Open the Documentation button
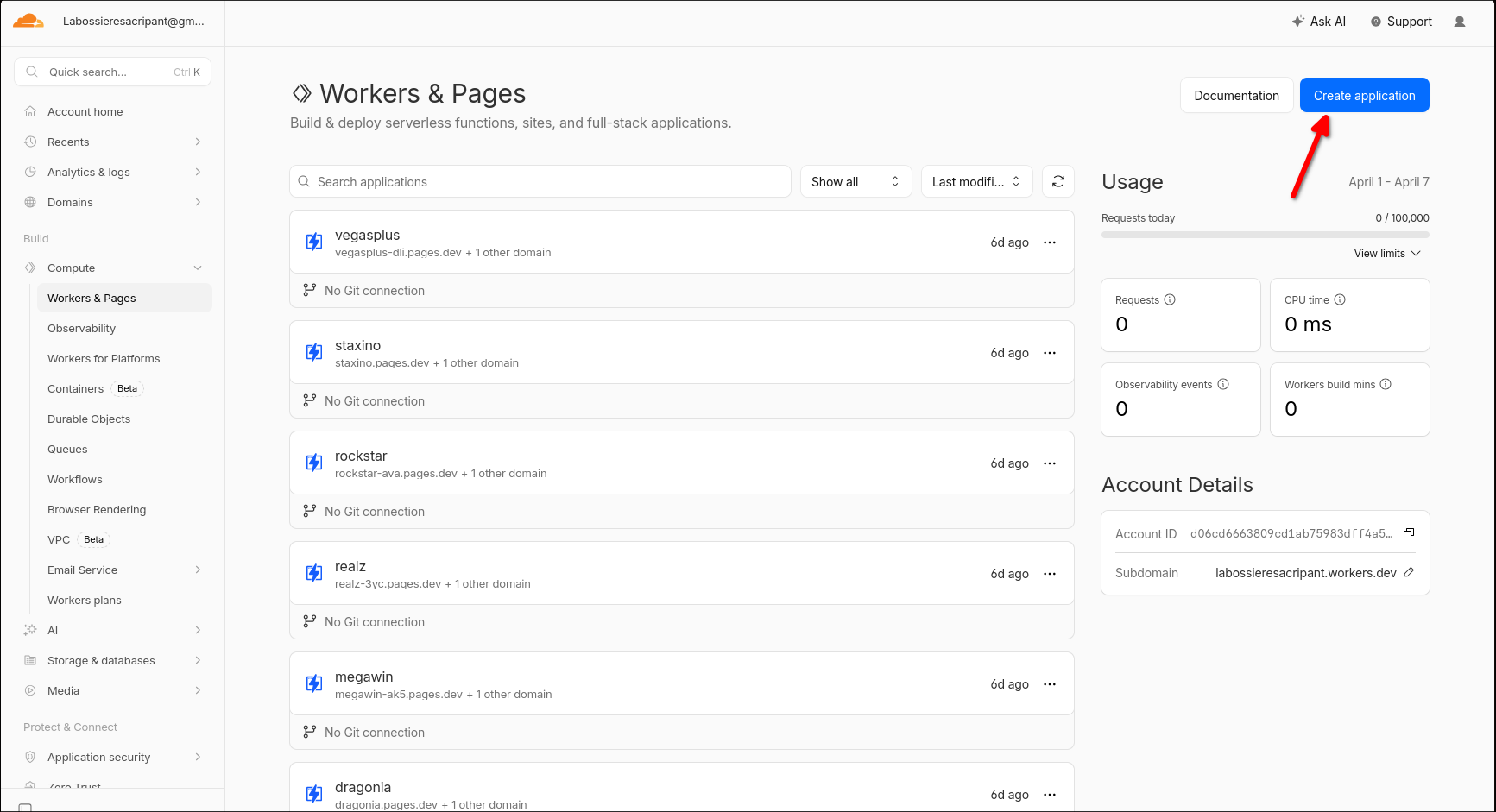Screen dimensions: 1496x812 pyautogui.click(x=1236, y=95)
